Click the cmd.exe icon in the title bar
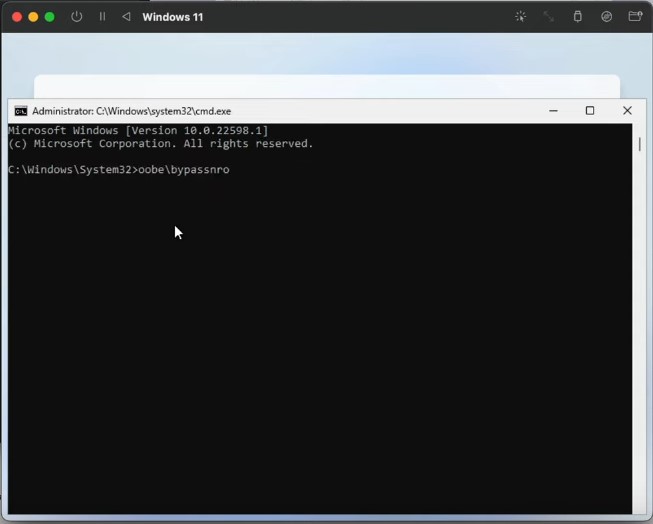This screenshot has width=653, height=524. point(21,111)
